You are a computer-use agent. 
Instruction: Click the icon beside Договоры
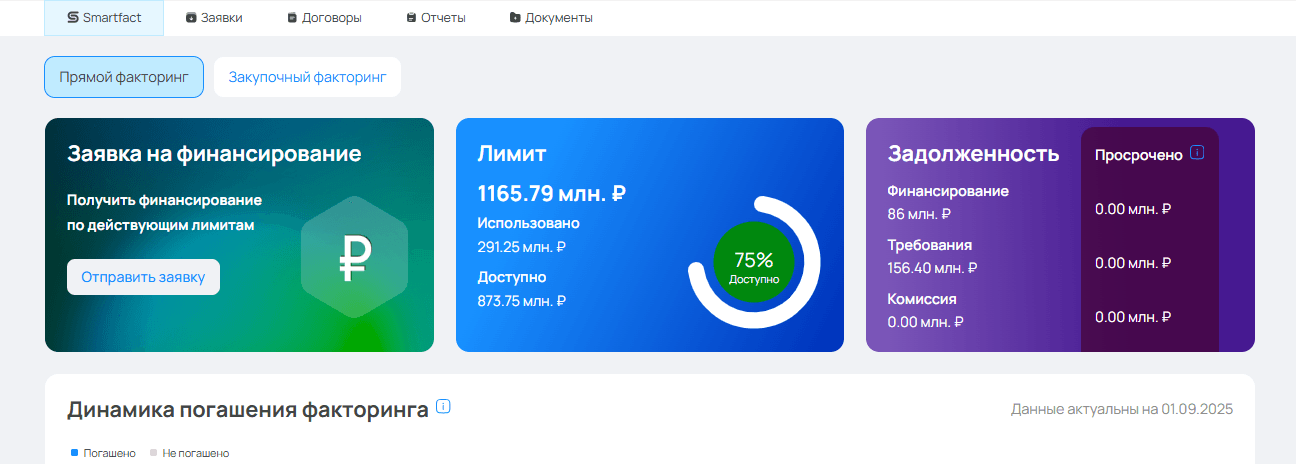(x=292, y=18)
